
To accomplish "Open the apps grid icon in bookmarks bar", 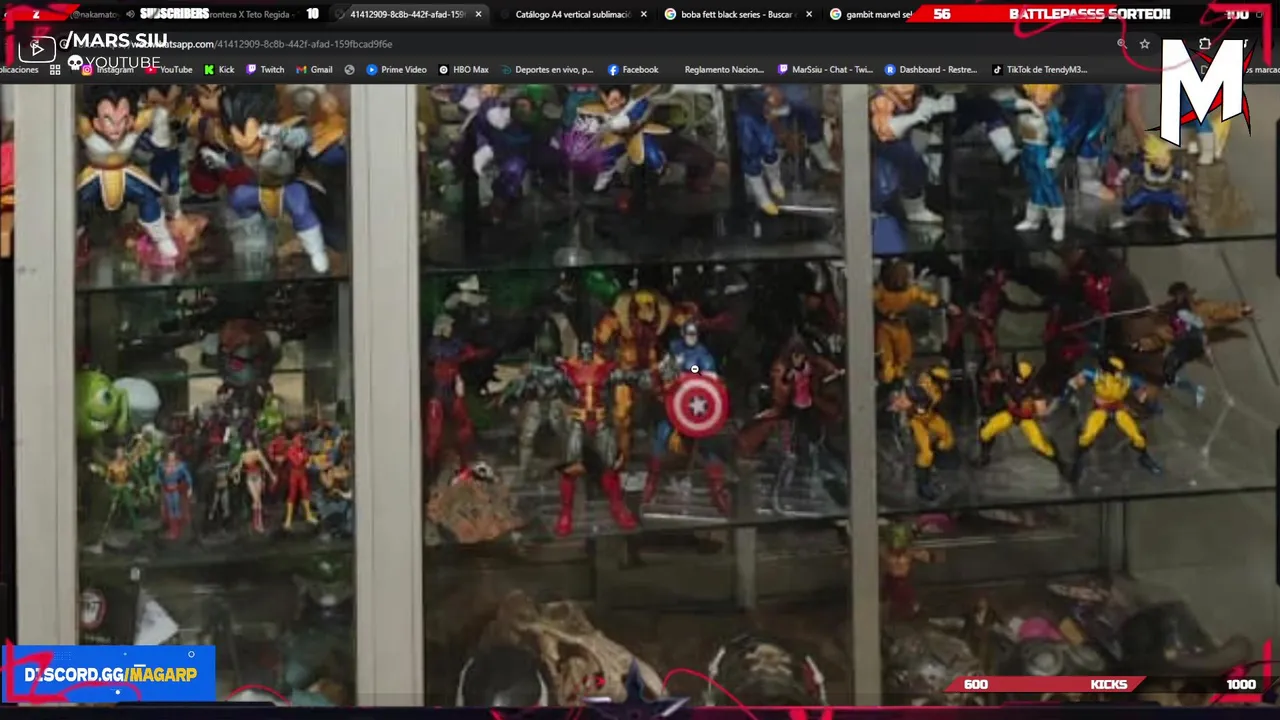I will (55, 70).
